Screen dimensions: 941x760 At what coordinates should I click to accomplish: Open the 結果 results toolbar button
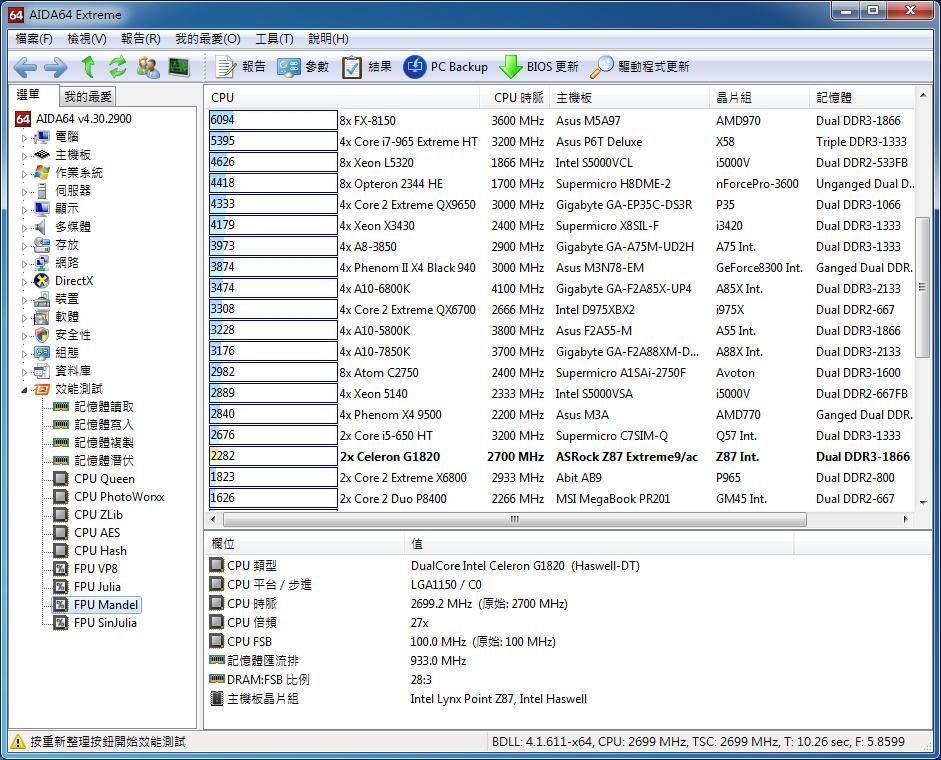366,67
